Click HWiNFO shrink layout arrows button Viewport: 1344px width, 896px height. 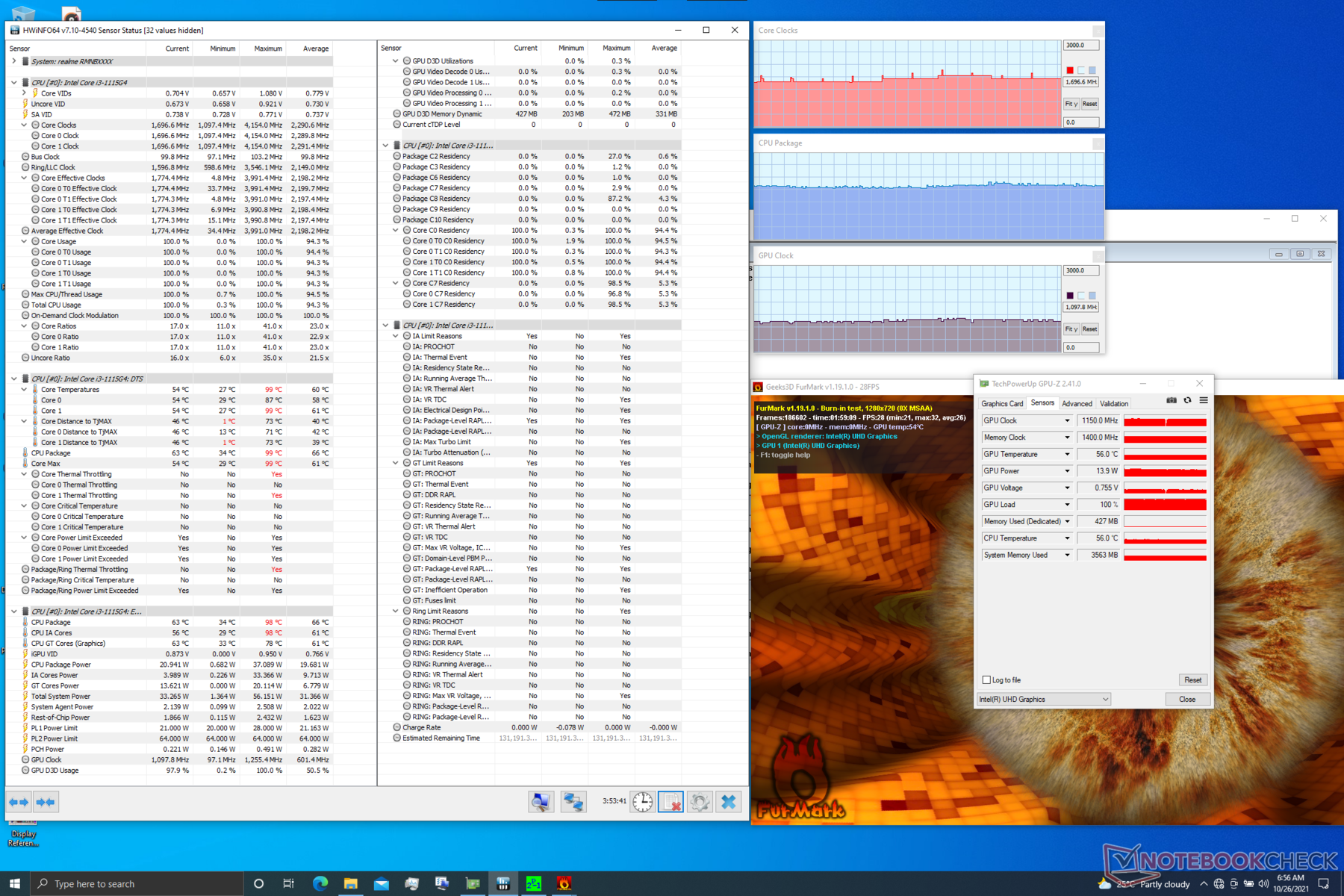(46, 802)
